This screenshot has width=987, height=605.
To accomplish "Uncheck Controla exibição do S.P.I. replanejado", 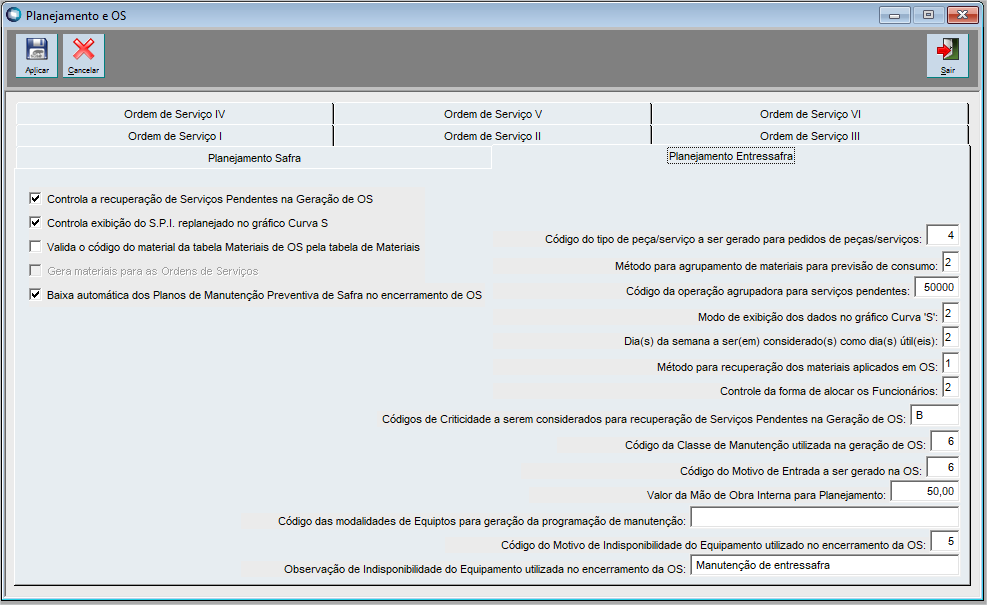I will coord(35,223).
